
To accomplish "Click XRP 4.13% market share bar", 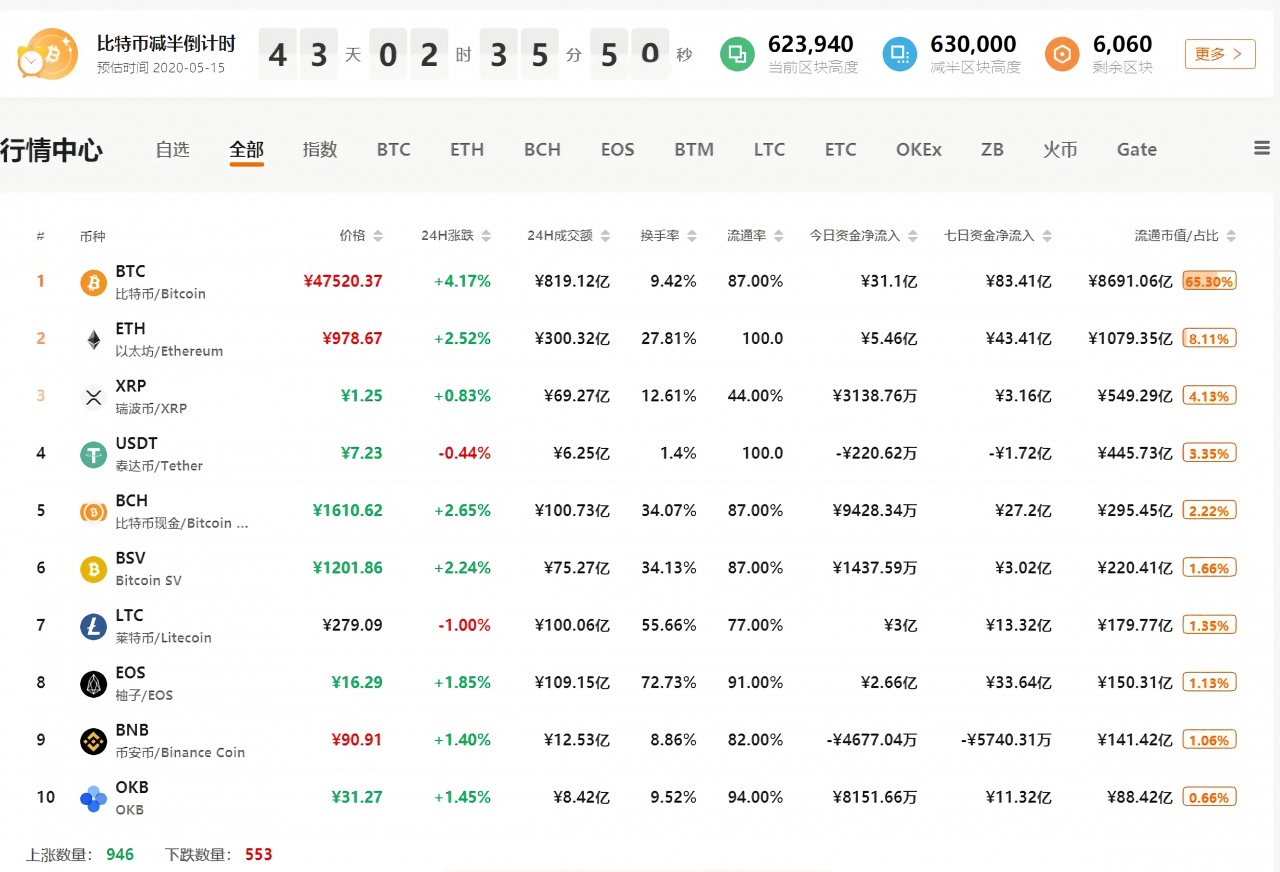I will (1209, 396).
